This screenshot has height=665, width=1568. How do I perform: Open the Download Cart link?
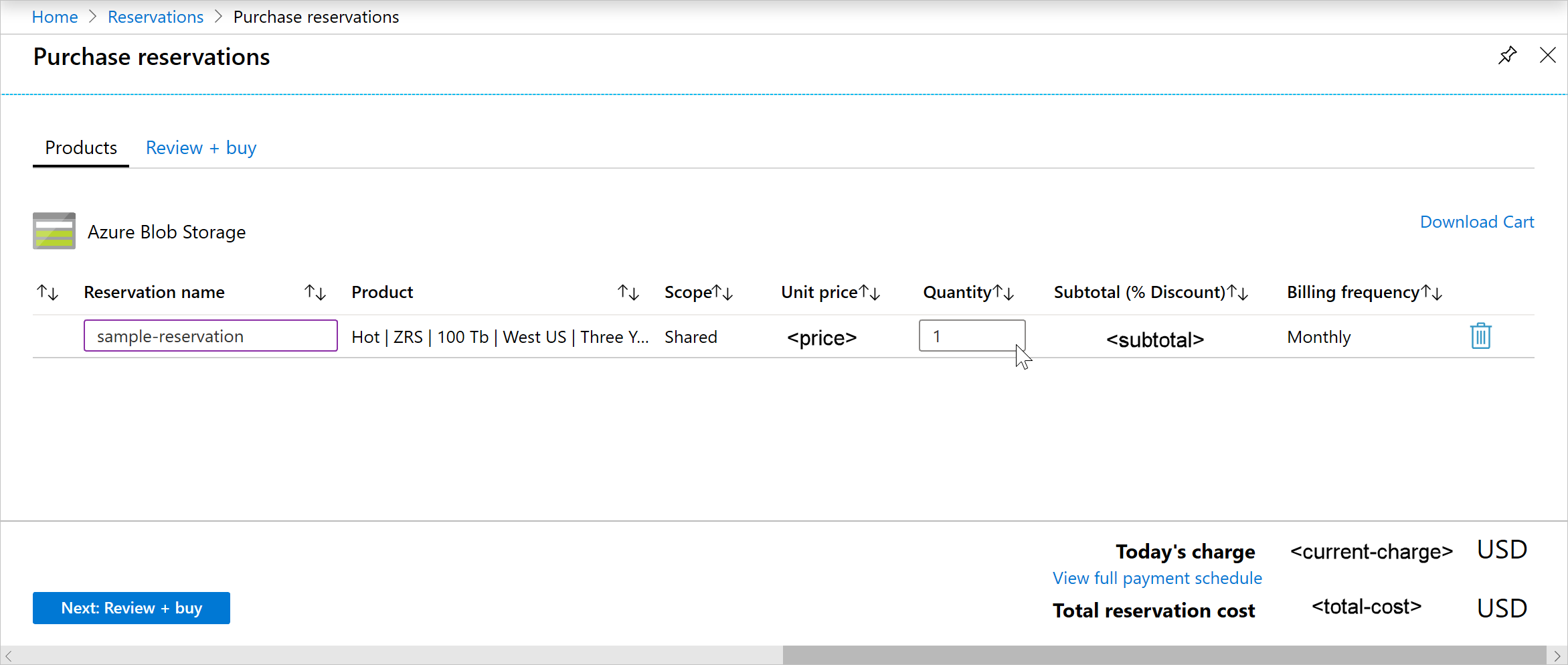1476,221
